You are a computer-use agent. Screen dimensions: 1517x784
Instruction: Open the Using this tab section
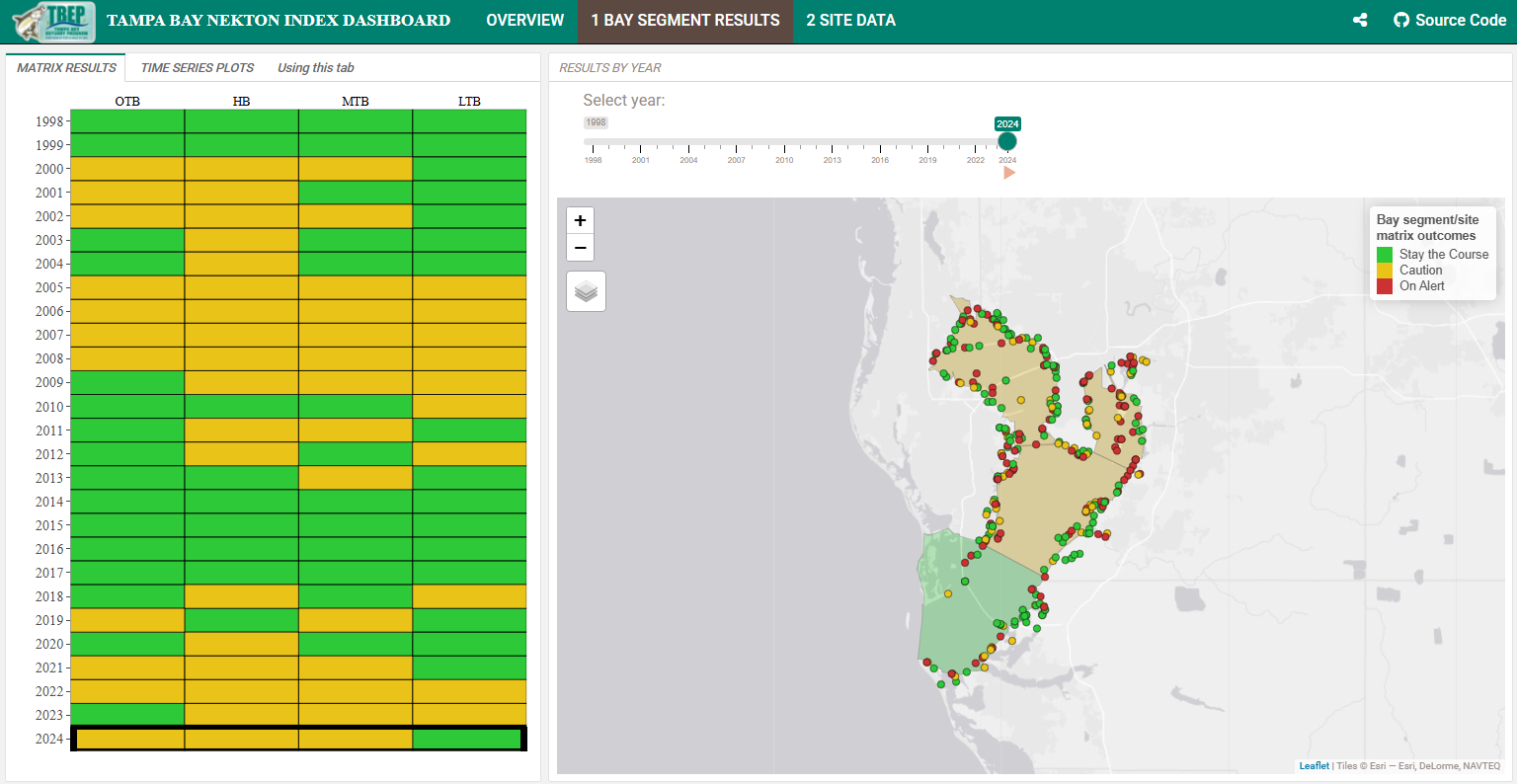point(315,68)
